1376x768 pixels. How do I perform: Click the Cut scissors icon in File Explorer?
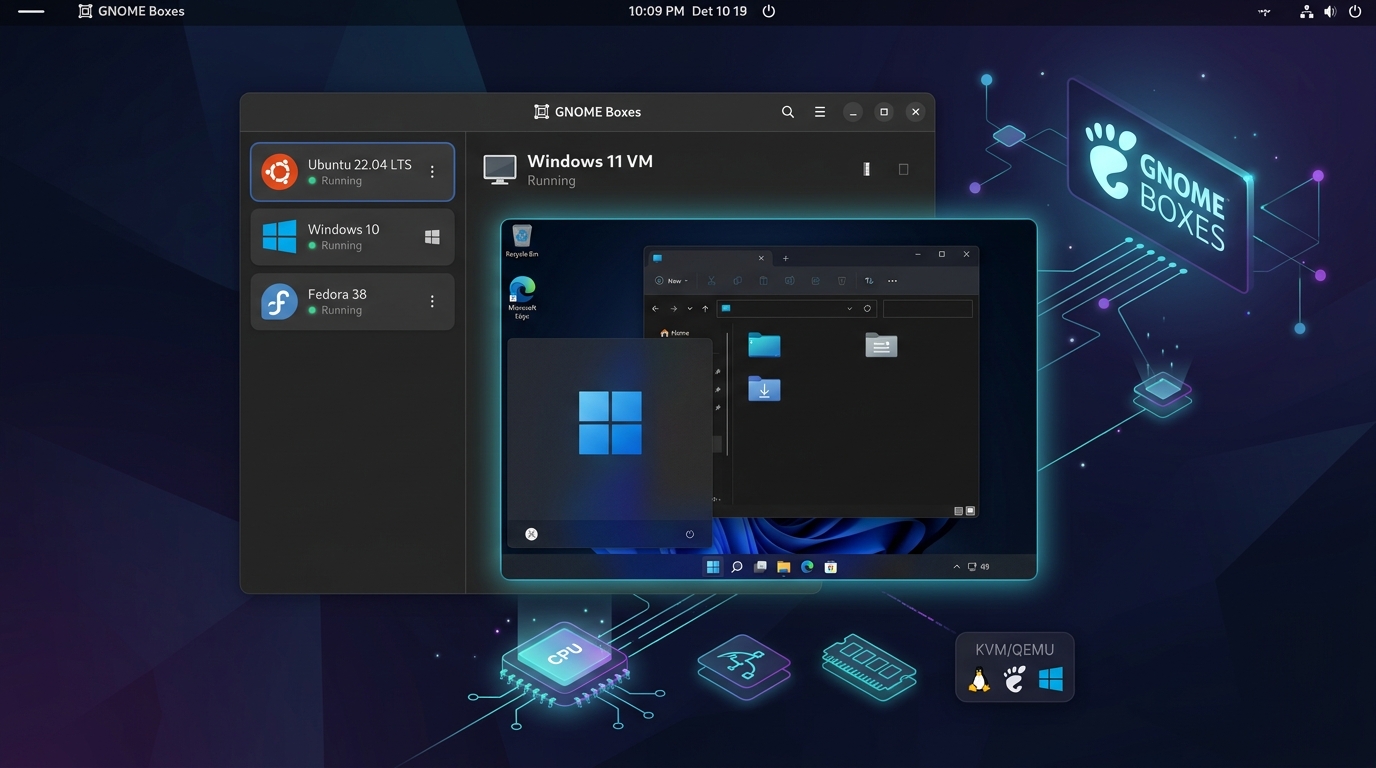(711, 281)
